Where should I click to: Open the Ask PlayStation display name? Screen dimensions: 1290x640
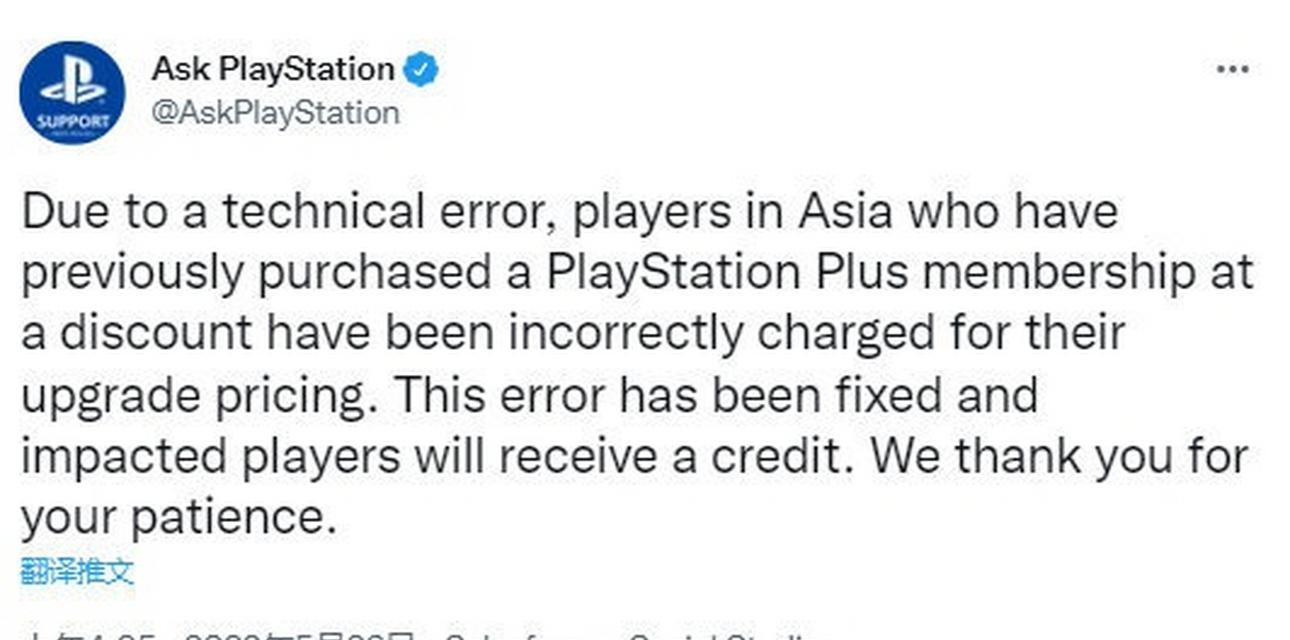tap(272, 69)
